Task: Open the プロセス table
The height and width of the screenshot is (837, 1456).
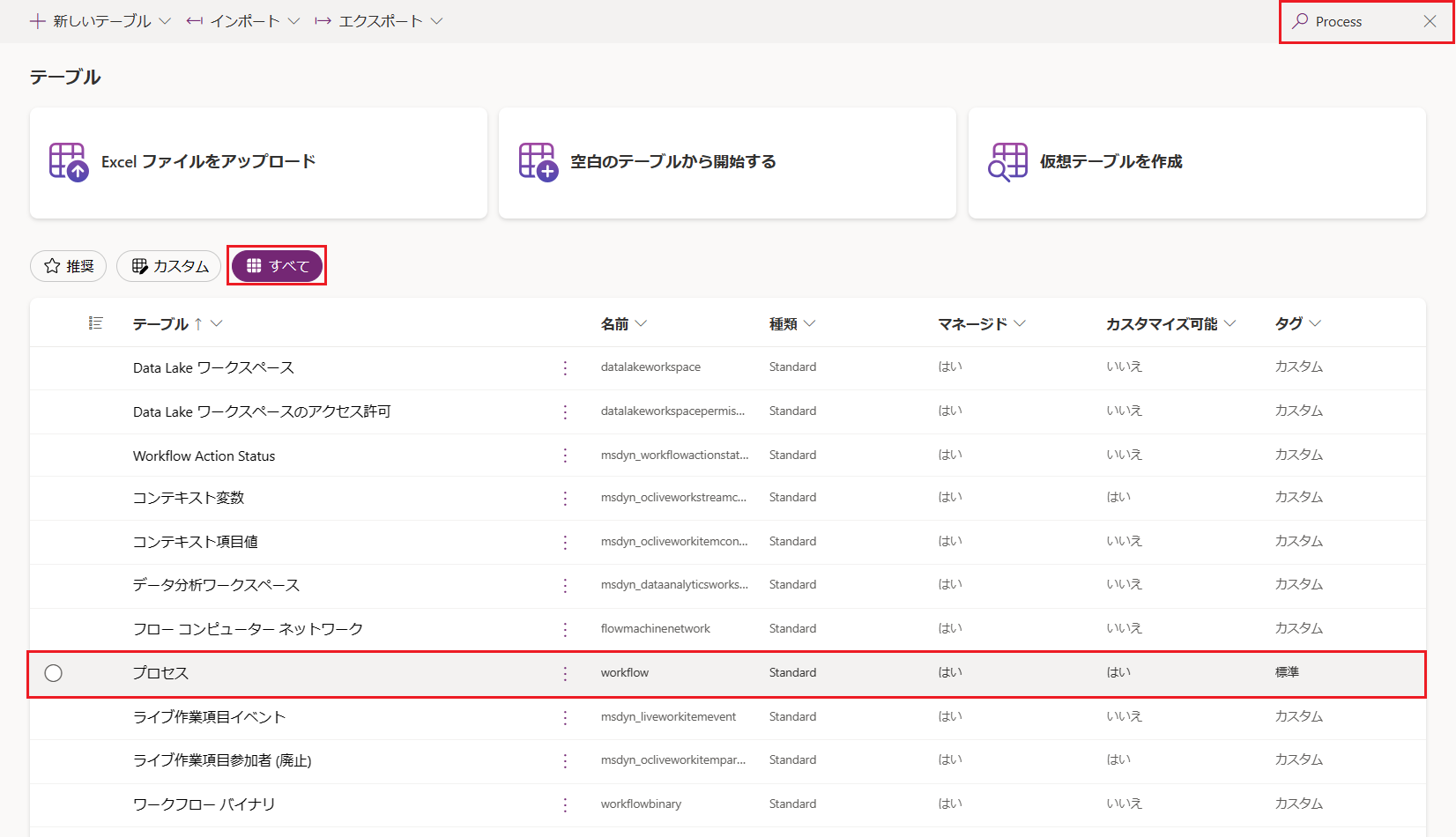Action: coord(160,673)
